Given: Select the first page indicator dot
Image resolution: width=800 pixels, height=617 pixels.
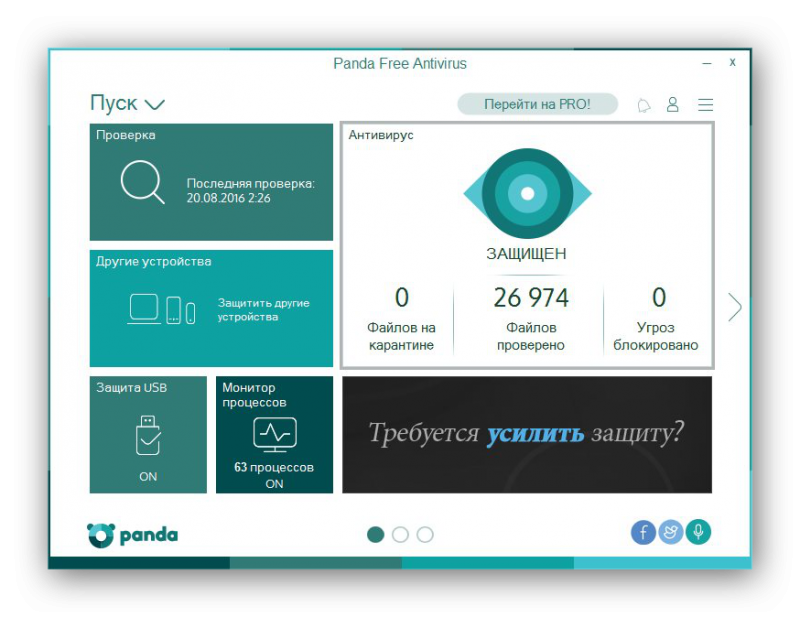Looking at the screenshot, I should click(376, 534).
